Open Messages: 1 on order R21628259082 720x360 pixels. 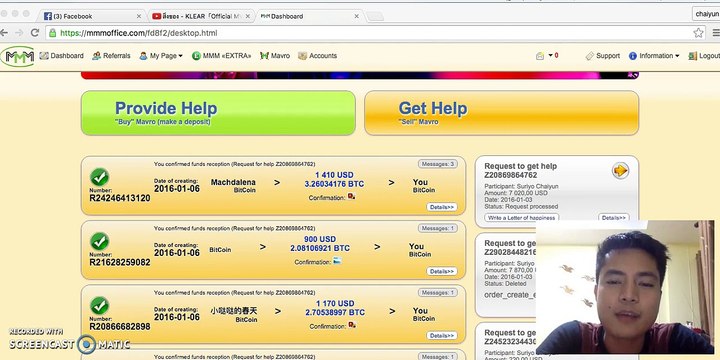click(438, 228)
